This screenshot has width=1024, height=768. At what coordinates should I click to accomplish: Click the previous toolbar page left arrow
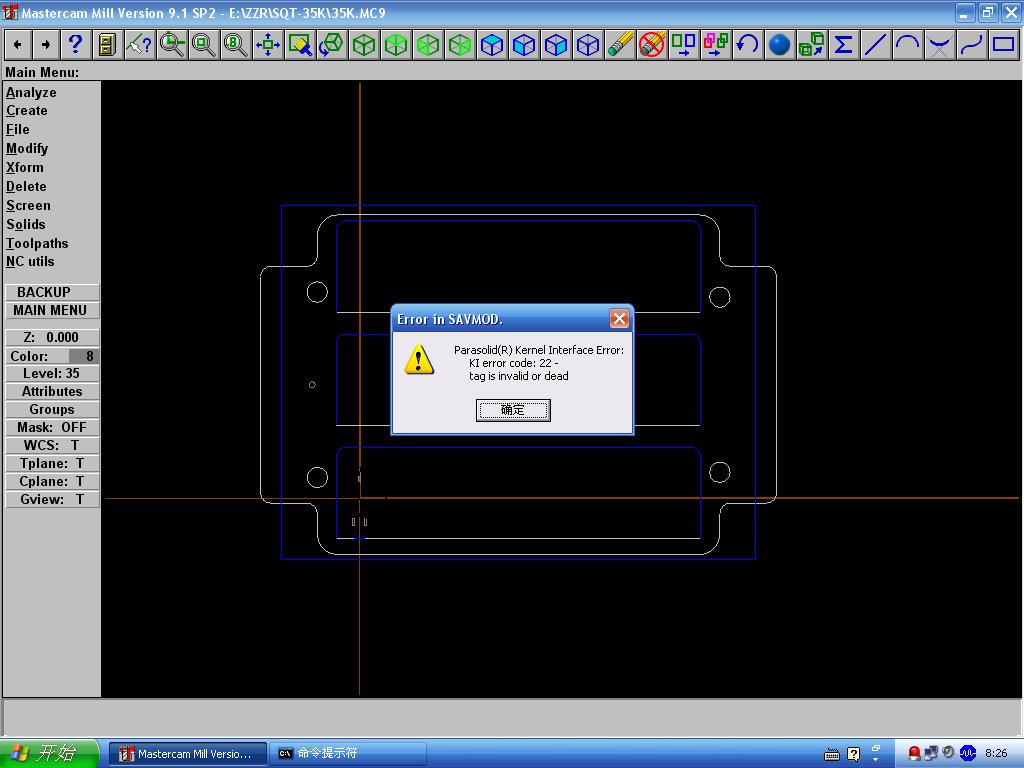point(18,45)
